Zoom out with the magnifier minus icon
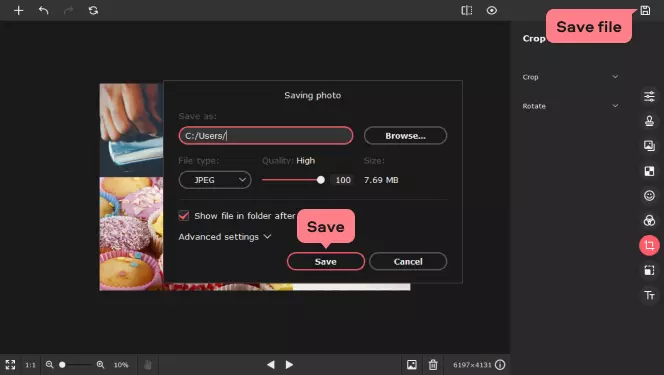Viewport: 664px width, 375px height. [50, 364]
